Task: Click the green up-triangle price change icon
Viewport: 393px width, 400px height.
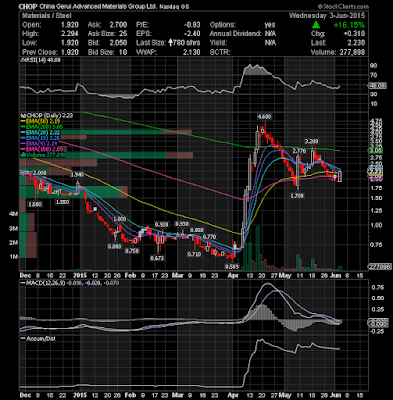Action: [316, 25]
